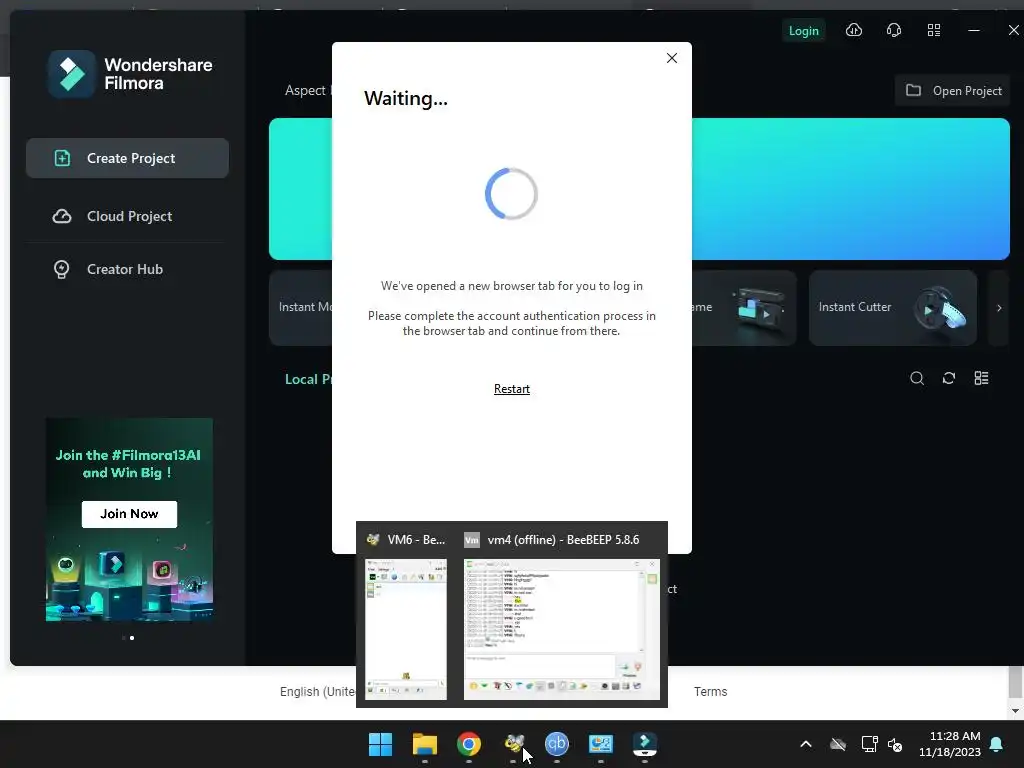Click the Restart link in dialog
1024x768 pixels.
tap(511, 389)
